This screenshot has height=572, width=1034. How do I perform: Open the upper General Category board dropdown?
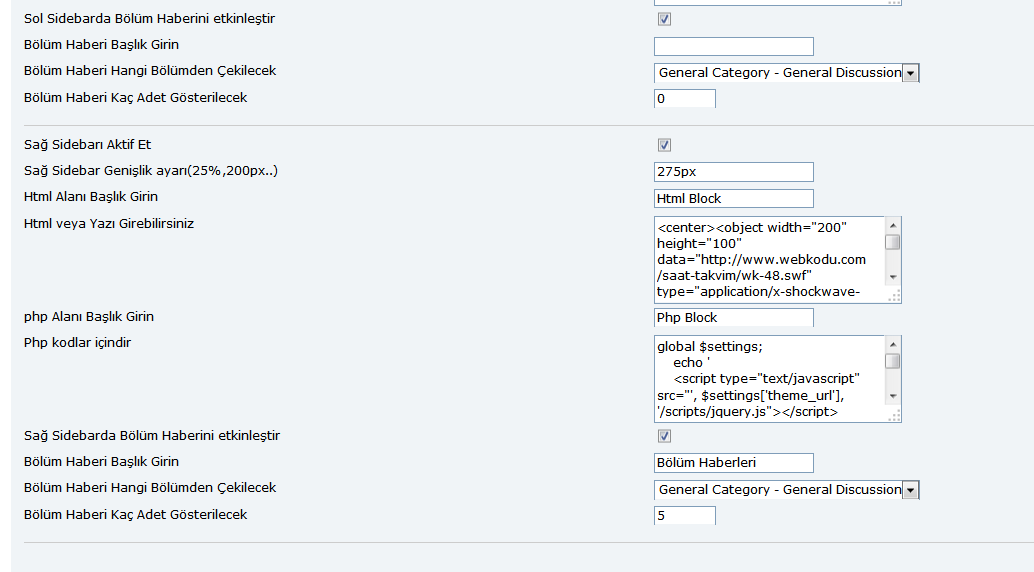tap(786, 73)
